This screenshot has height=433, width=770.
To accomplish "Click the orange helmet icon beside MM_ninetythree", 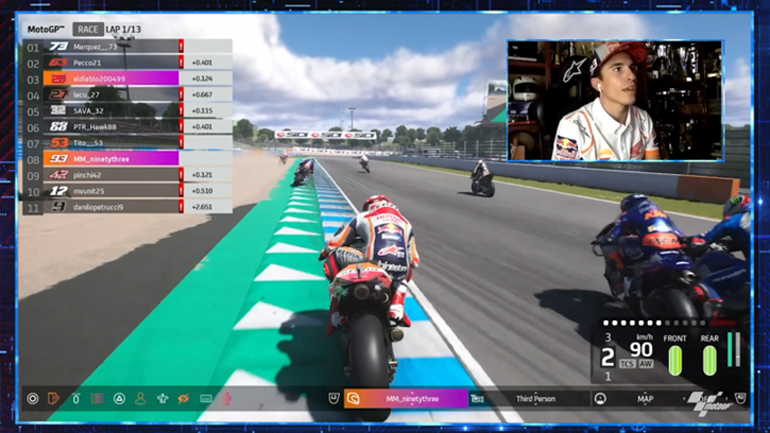I will 353,398.
